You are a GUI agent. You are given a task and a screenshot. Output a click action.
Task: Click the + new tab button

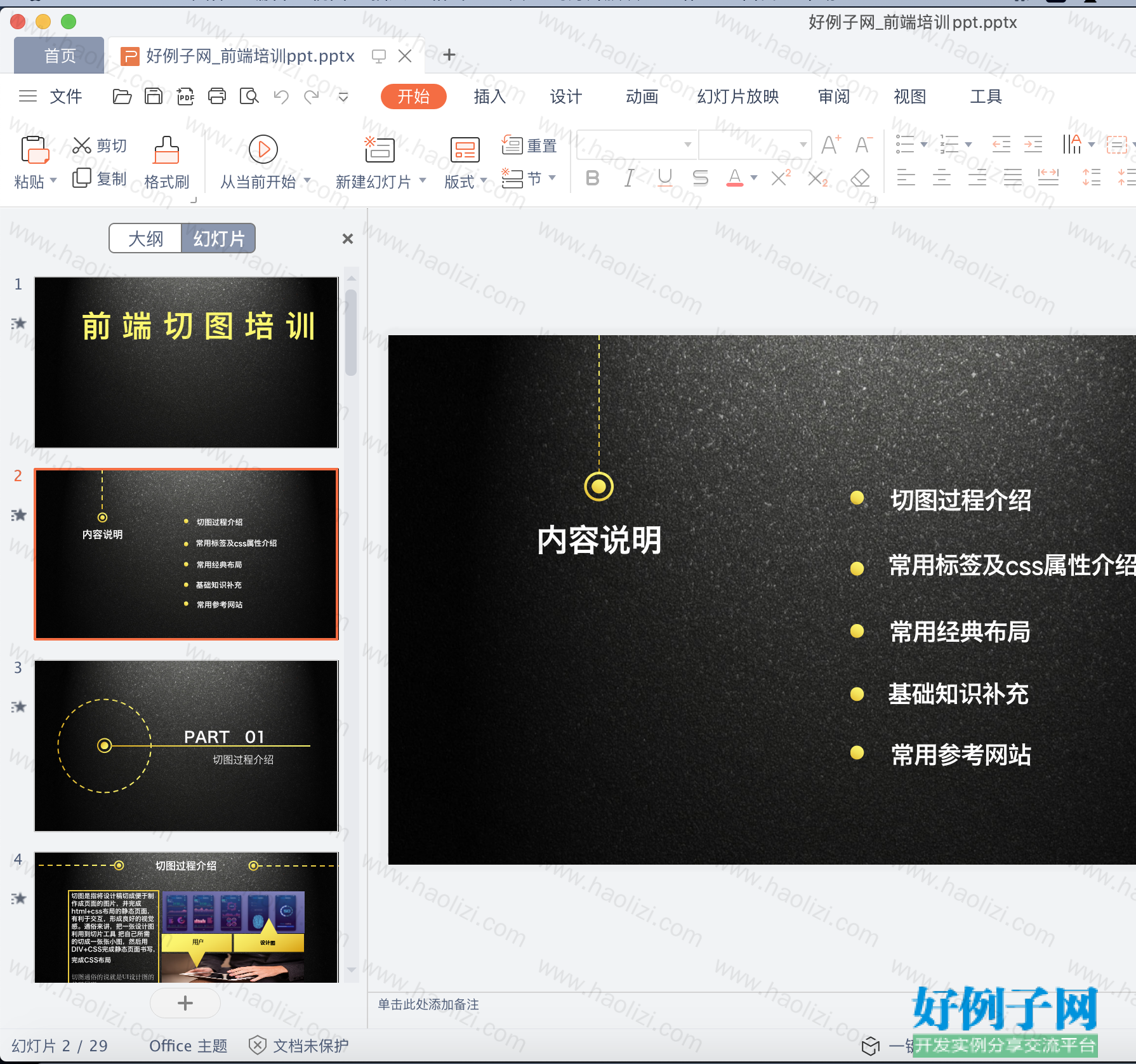[449, 55]
